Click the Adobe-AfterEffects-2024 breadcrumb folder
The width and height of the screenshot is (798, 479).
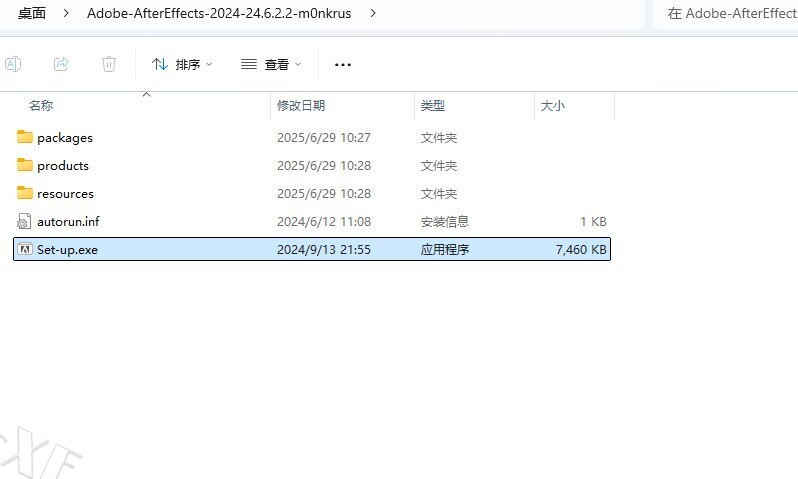(x=219, y=13)
